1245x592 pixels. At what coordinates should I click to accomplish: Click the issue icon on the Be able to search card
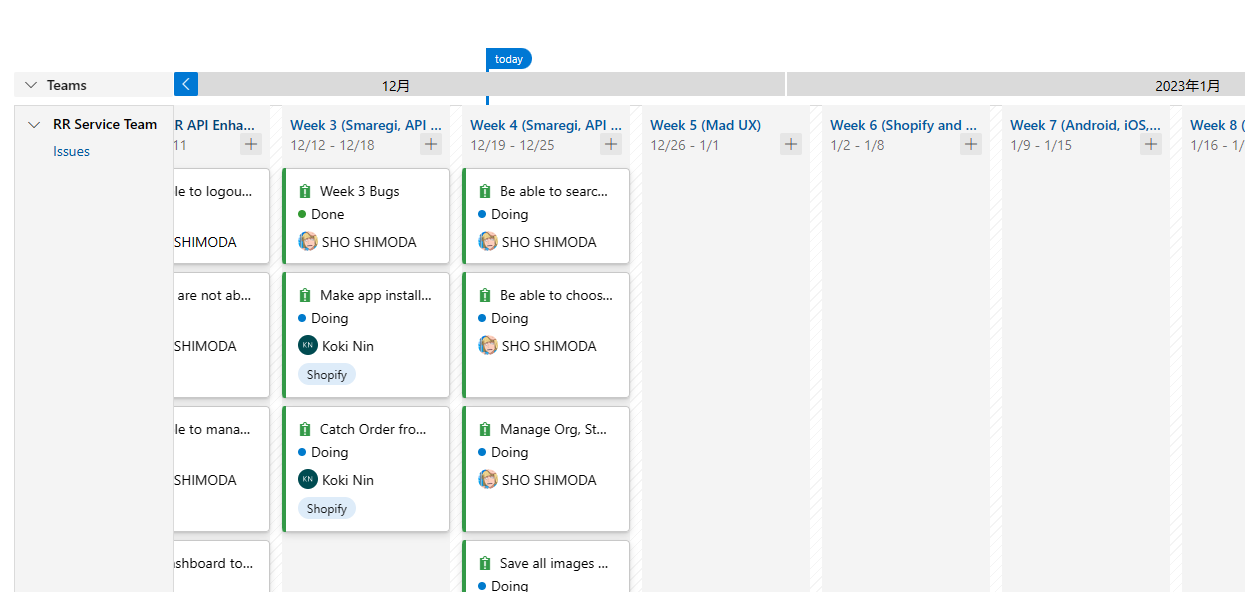click(487, 190)
